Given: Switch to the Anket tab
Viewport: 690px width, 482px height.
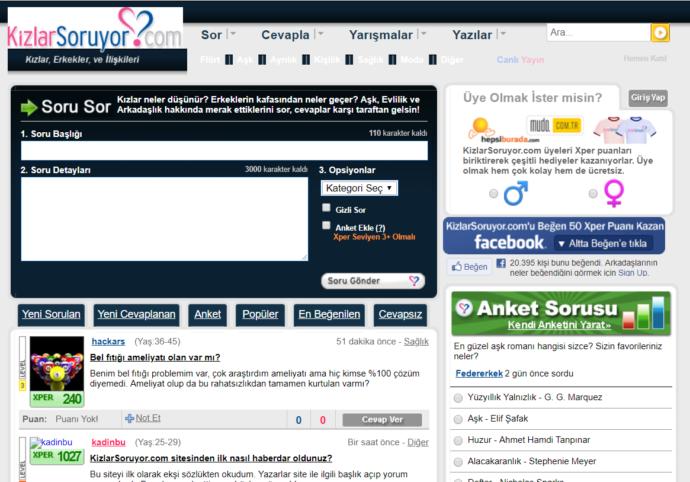Looking at the screenshot, I should pyautogui.click(x=207, y=315).
